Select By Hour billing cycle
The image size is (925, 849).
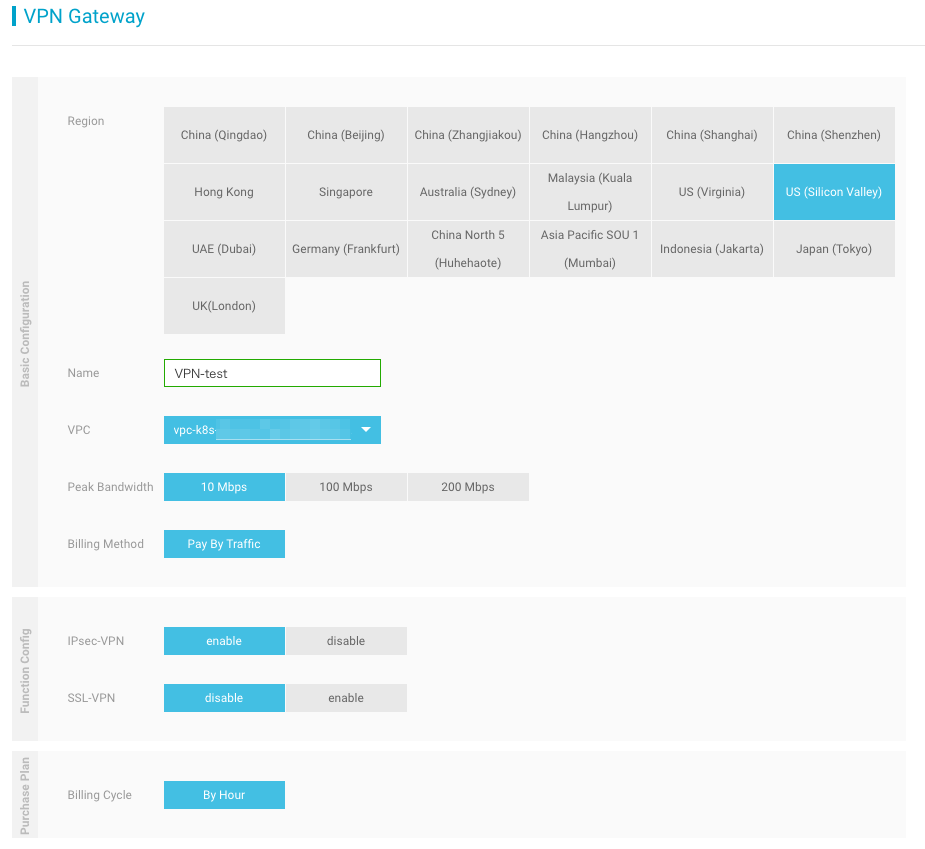(x=224, y=795)
